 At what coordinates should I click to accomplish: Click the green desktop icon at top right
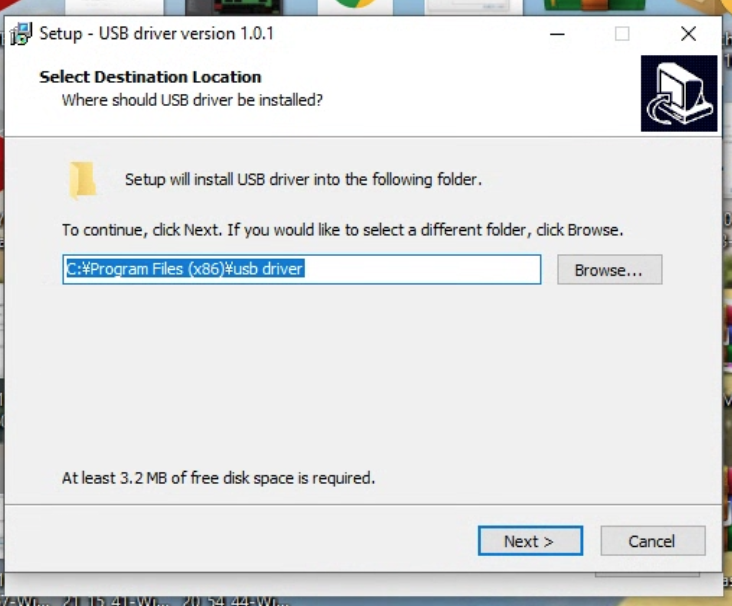click(x=594, y=5)
